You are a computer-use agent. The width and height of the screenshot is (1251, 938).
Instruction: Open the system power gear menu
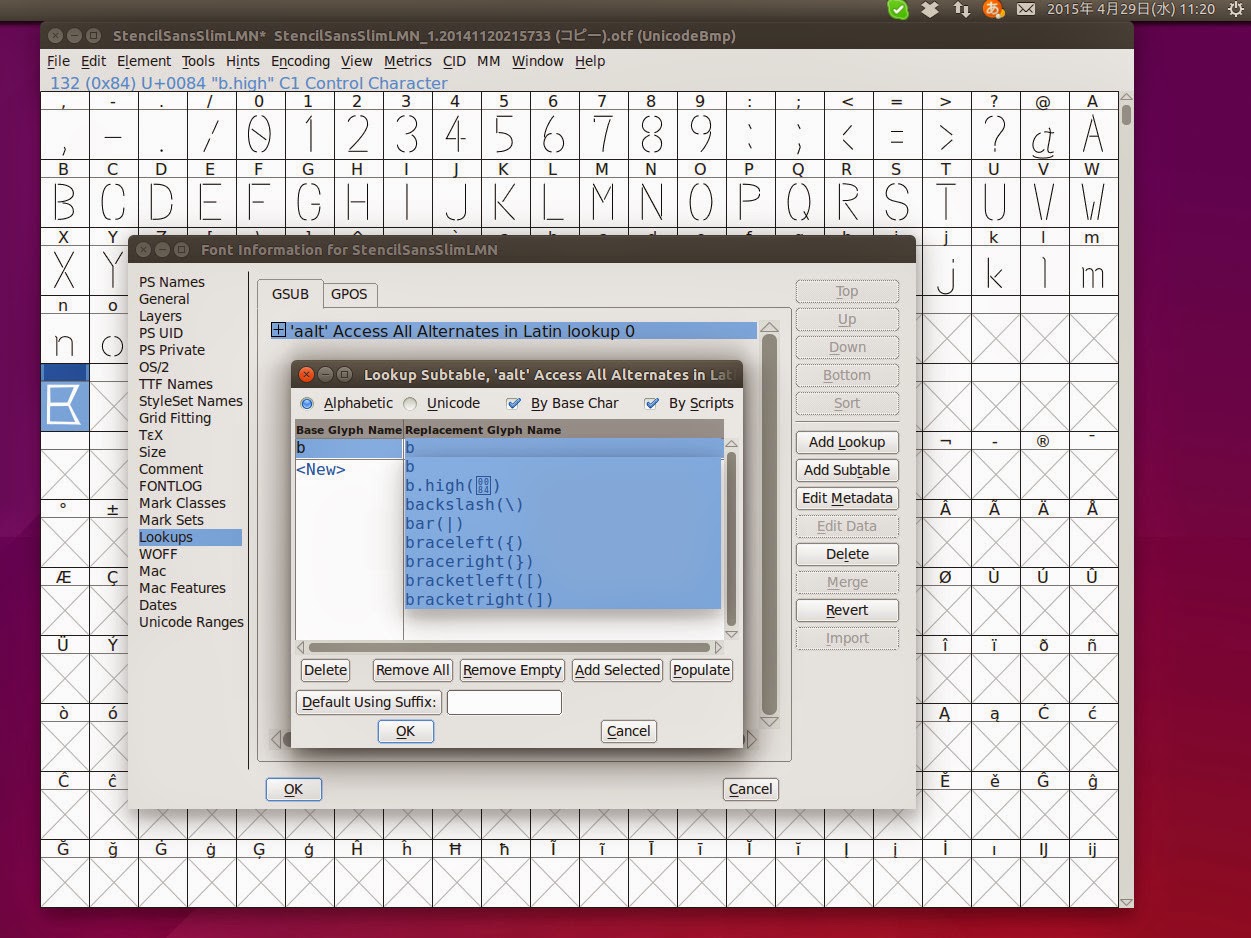pos(1236,10)
